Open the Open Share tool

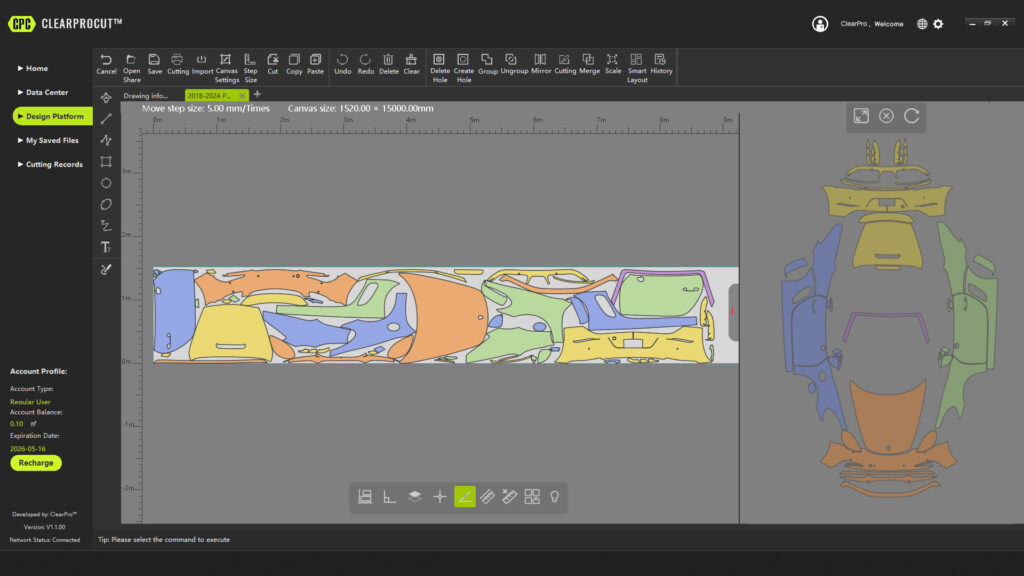tap(131, 68)
